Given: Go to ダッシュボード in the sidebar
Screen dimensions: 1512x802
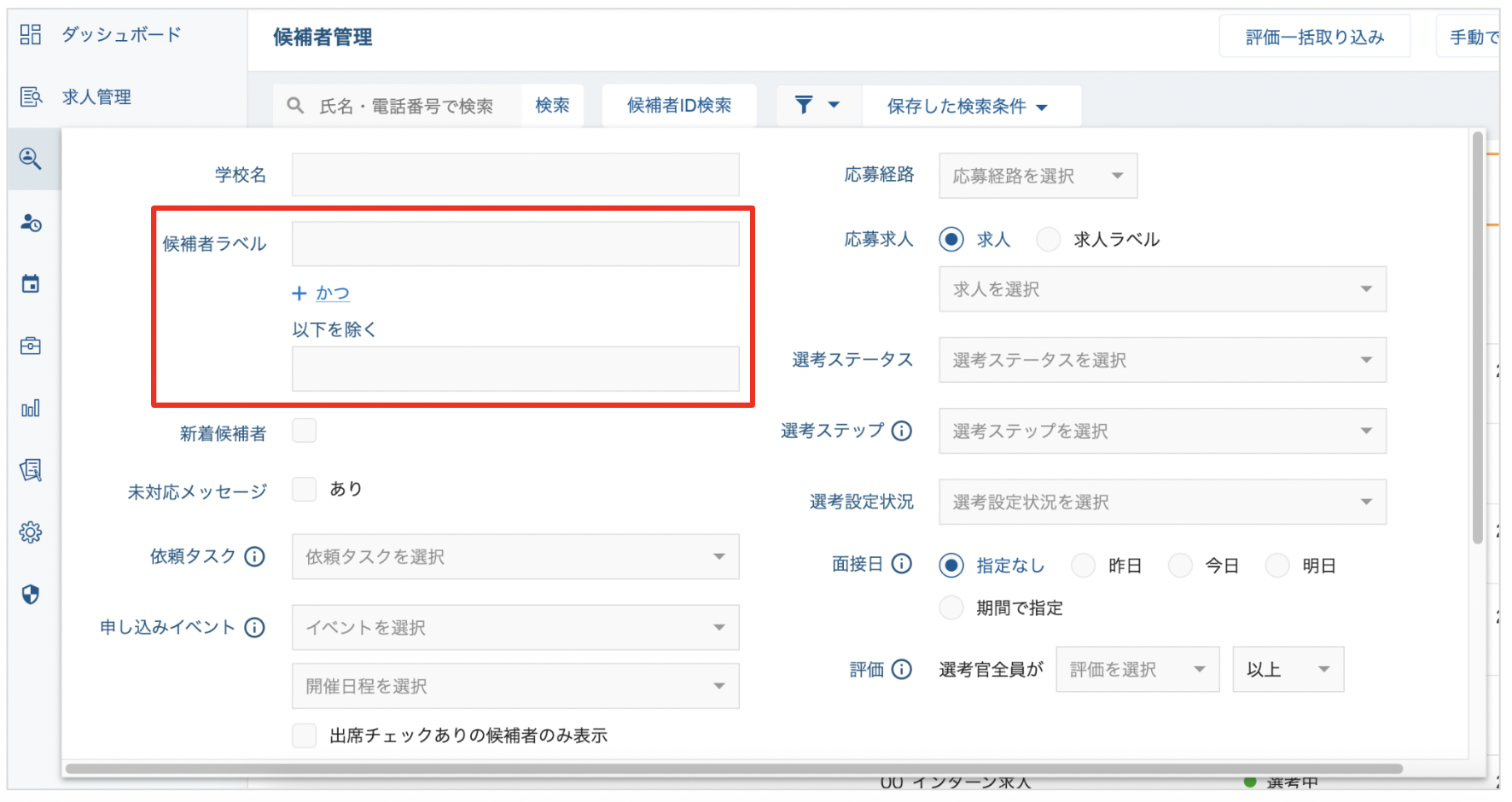Looking at the screenshot, I should pos(121,35).
